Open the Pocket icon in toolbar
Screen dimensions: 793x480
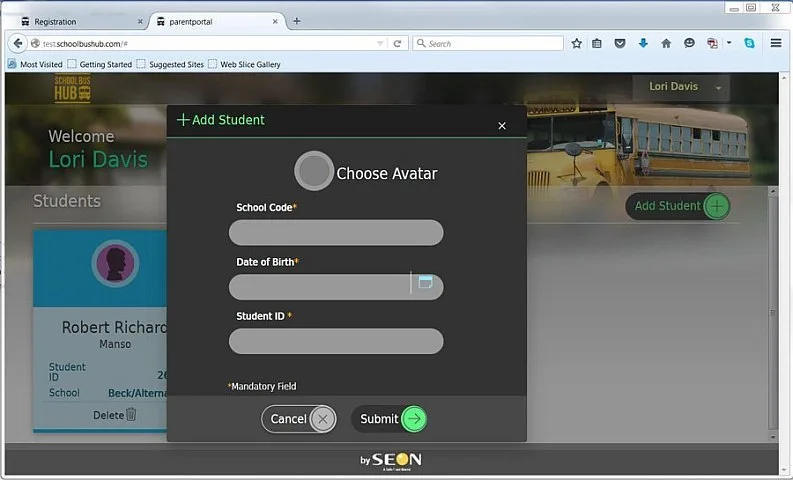point(620,43)
